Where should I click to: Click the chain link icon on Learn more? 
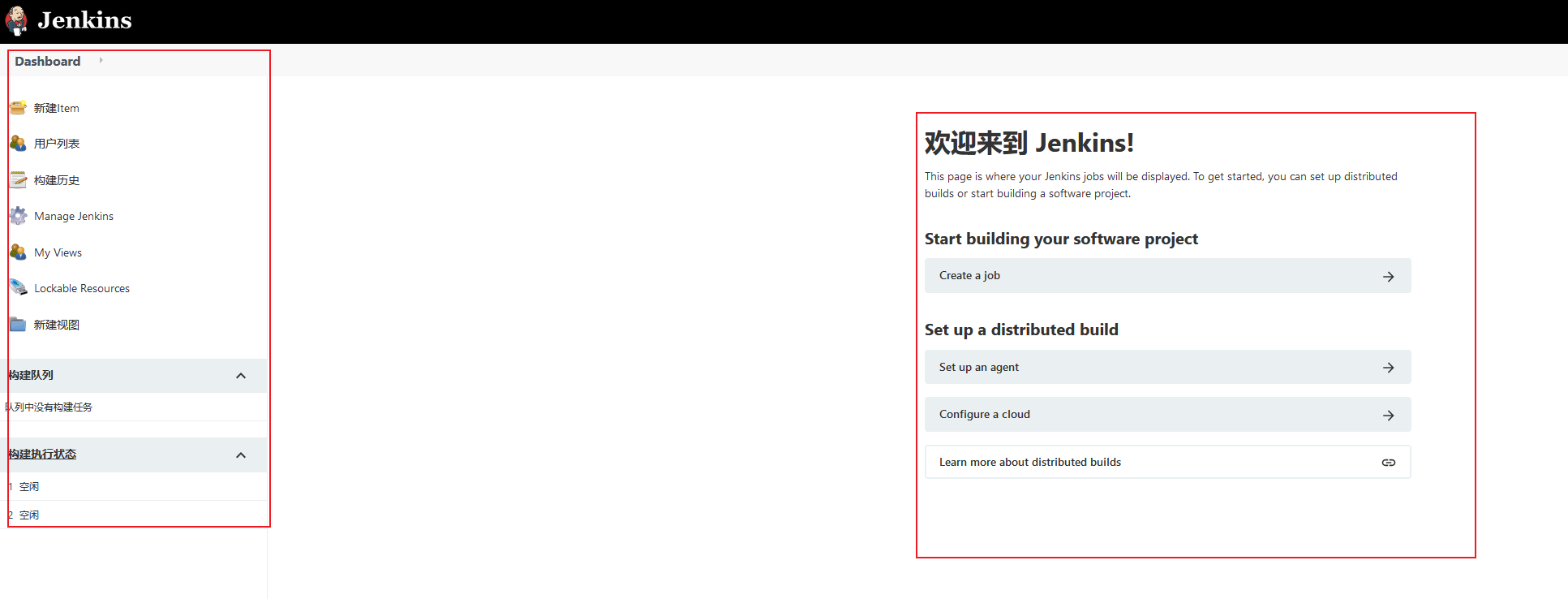click(x=1389, y=463)
